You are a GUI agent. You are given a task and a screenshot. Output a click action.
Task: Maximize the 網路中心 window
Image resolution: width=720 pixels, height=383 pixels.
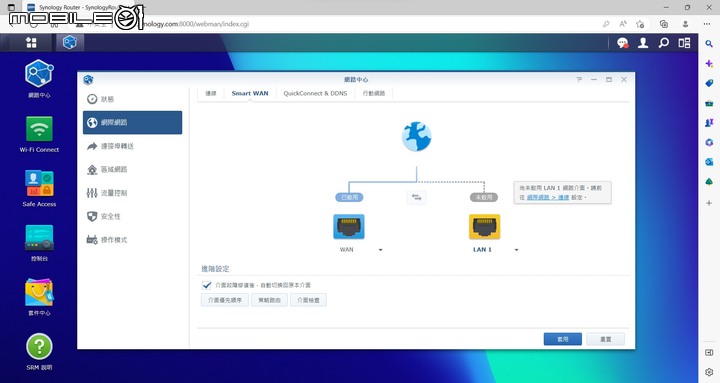608,79
